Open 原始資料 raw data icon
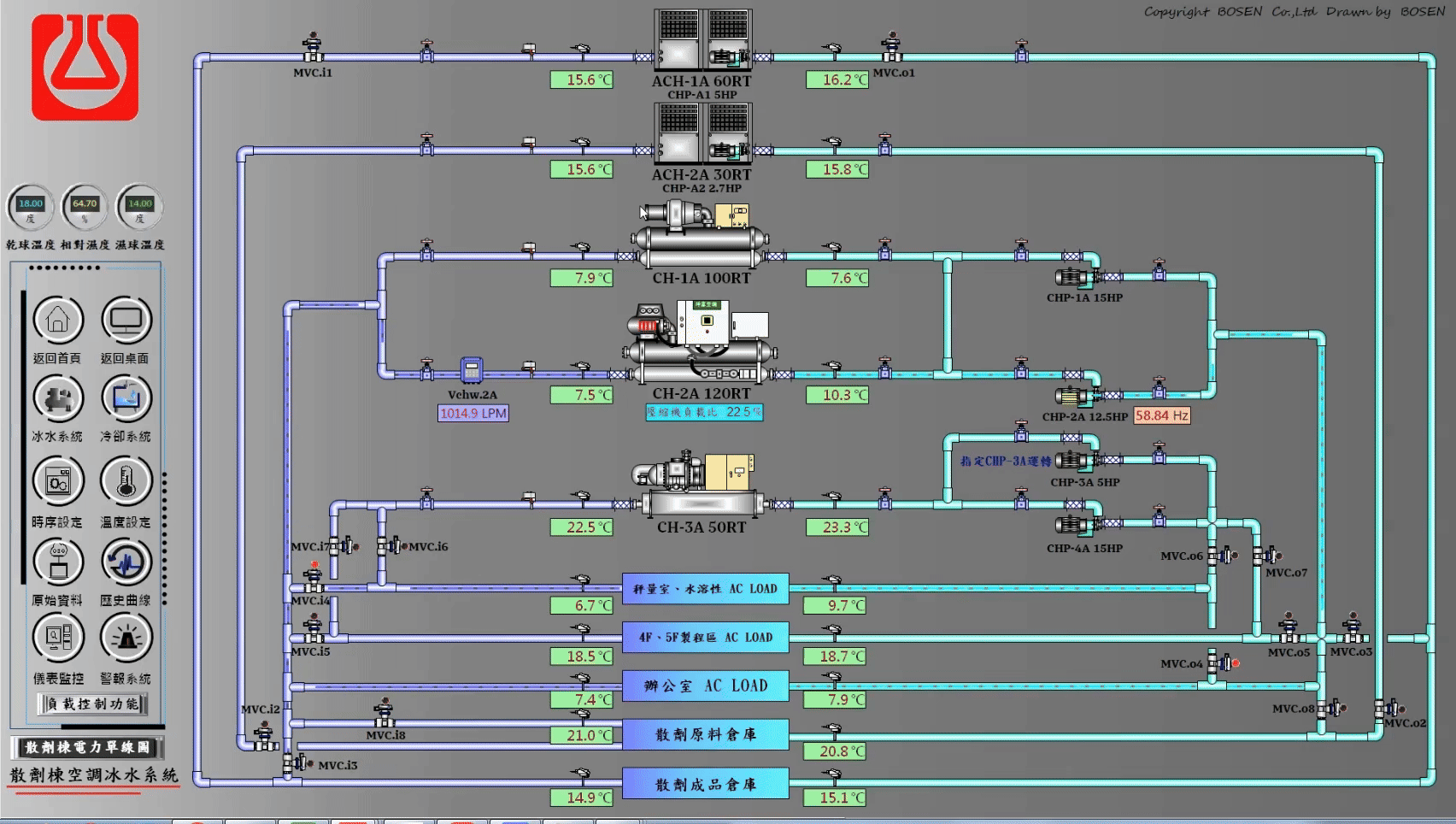The image size is (1456, 824). [x=57, y=562]
